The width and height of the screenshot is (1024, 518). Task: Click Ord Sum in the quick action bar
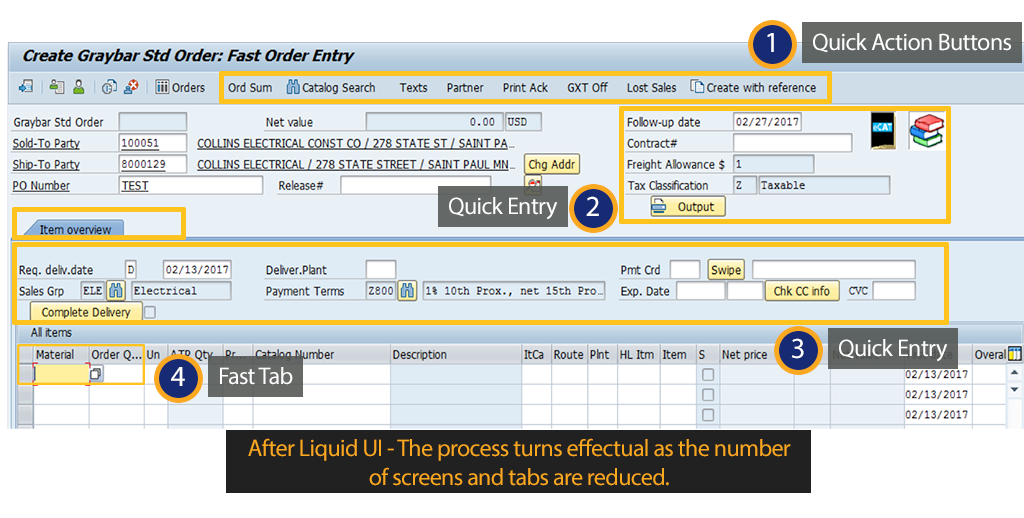click(250, 88)
